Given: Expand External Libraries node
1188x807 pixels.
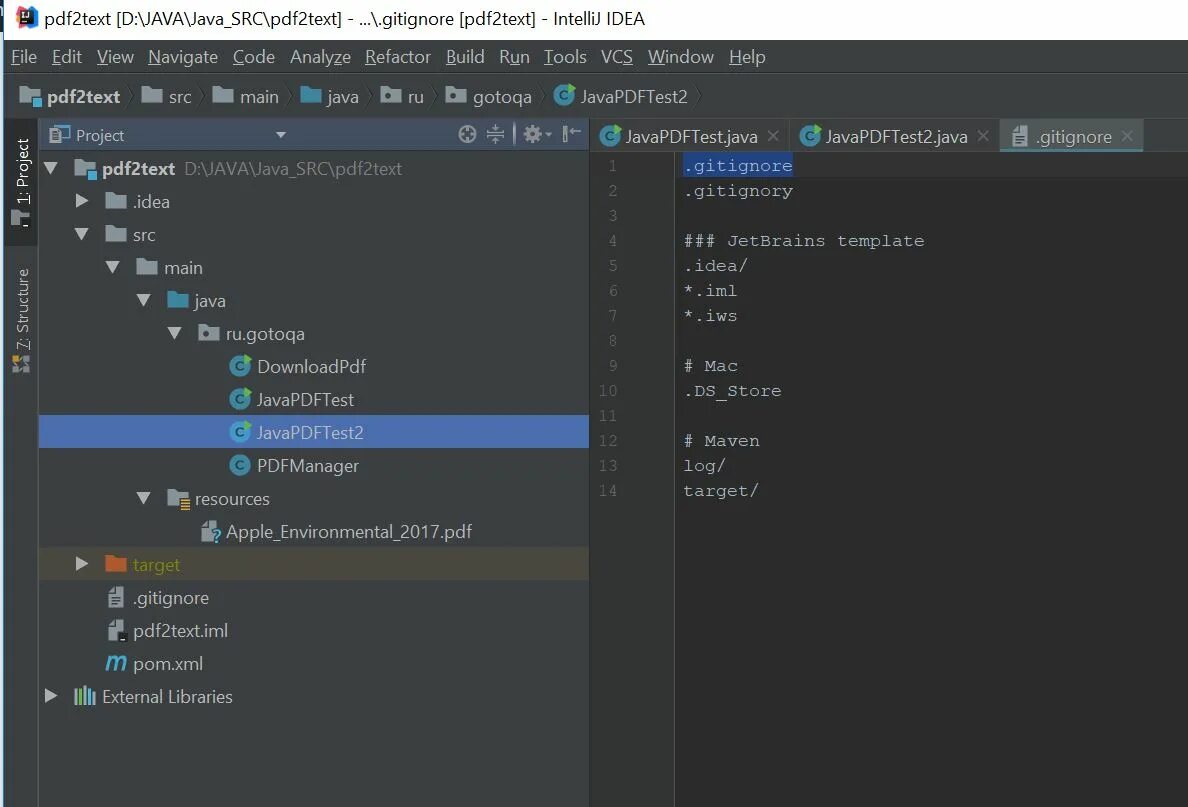Looking at the screenshot, I should 51,696.
